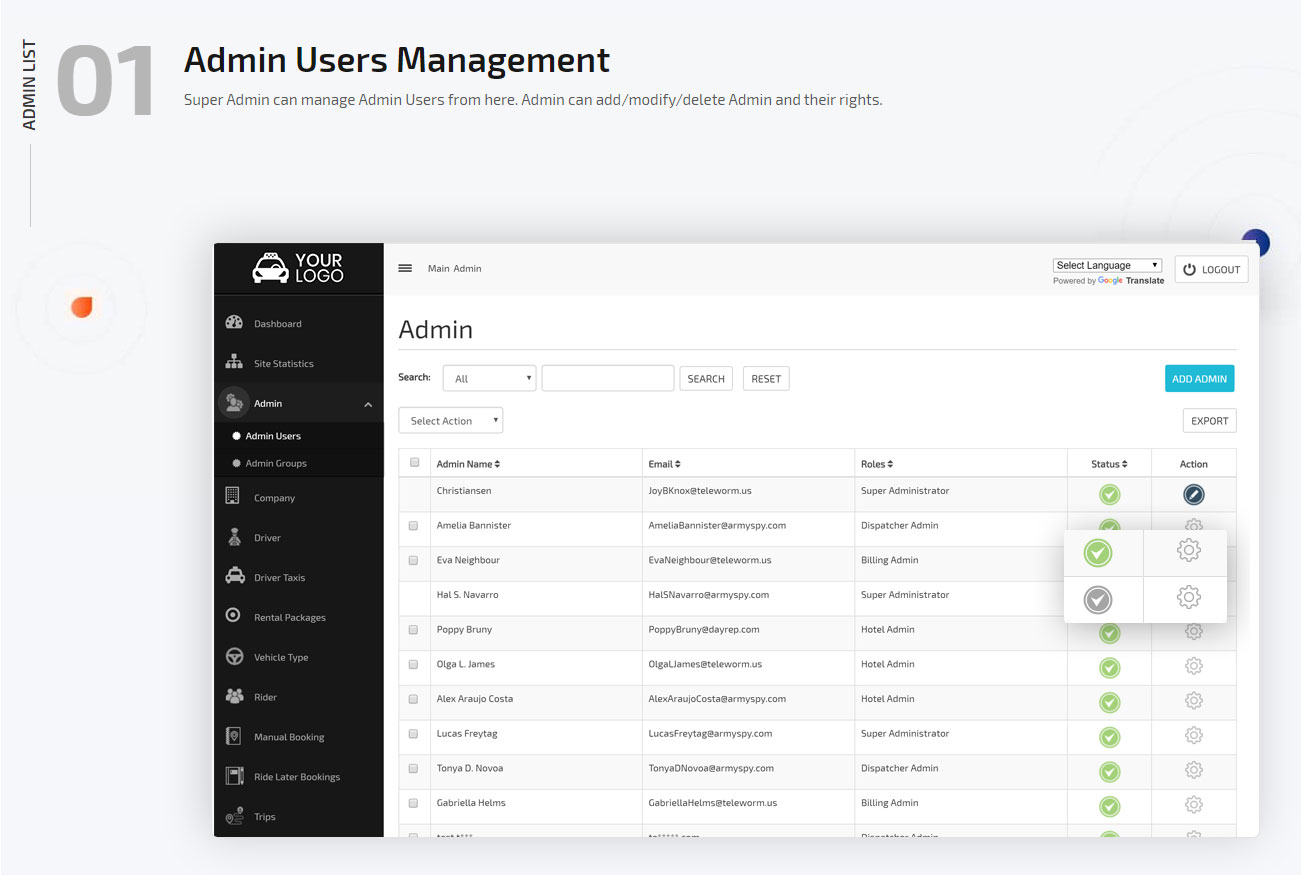Click inside the search text field
Viewport: 1302px width, 875px height.
coord(607,377)
